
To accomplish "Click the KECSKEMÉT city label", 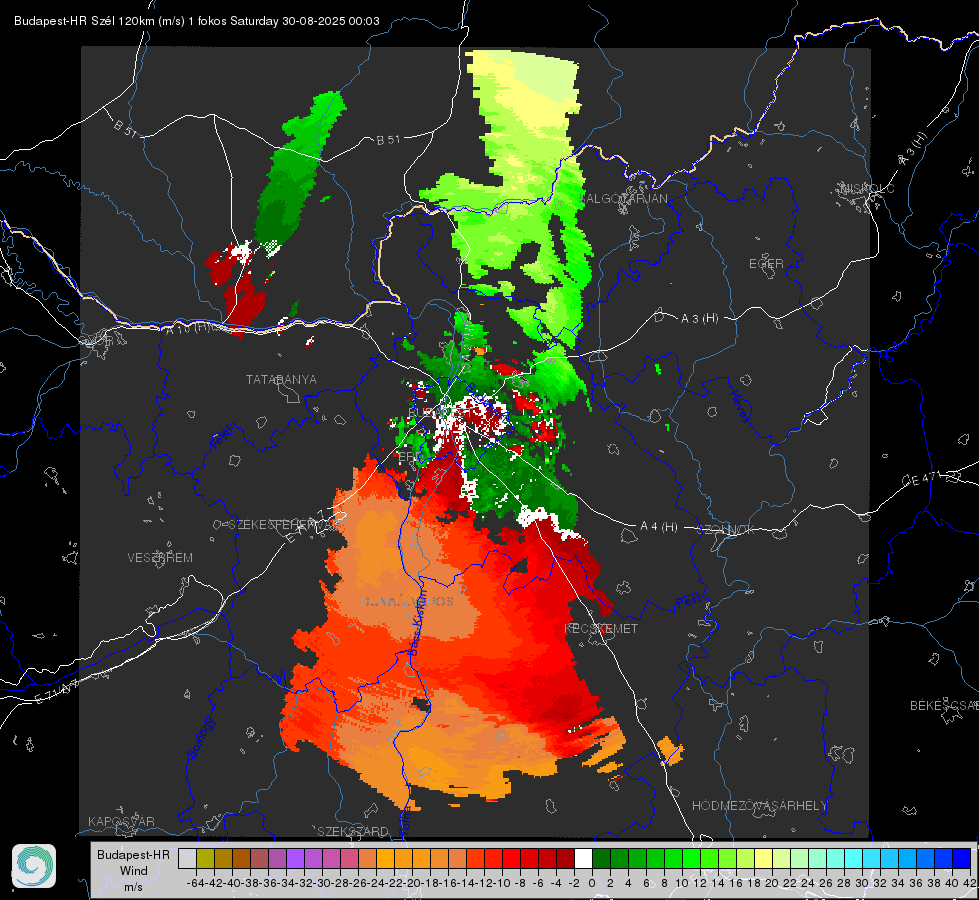I will pyautogui.click(x=601, y=629).
